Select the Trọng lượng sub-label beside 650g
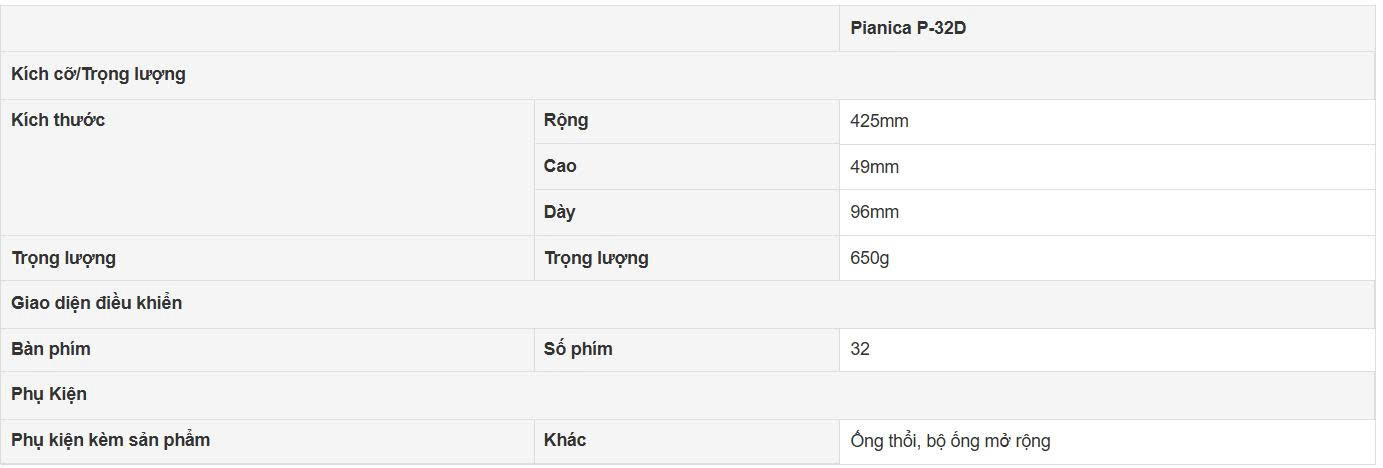The height and width of the screenshot is (468, 1383). tap(596, 258)
